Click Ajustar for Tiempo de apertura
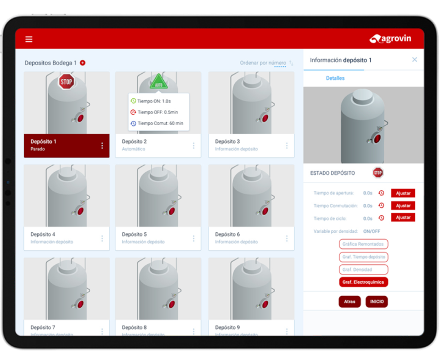This screenshot has height=360, width=439. (x=403, y=193)
